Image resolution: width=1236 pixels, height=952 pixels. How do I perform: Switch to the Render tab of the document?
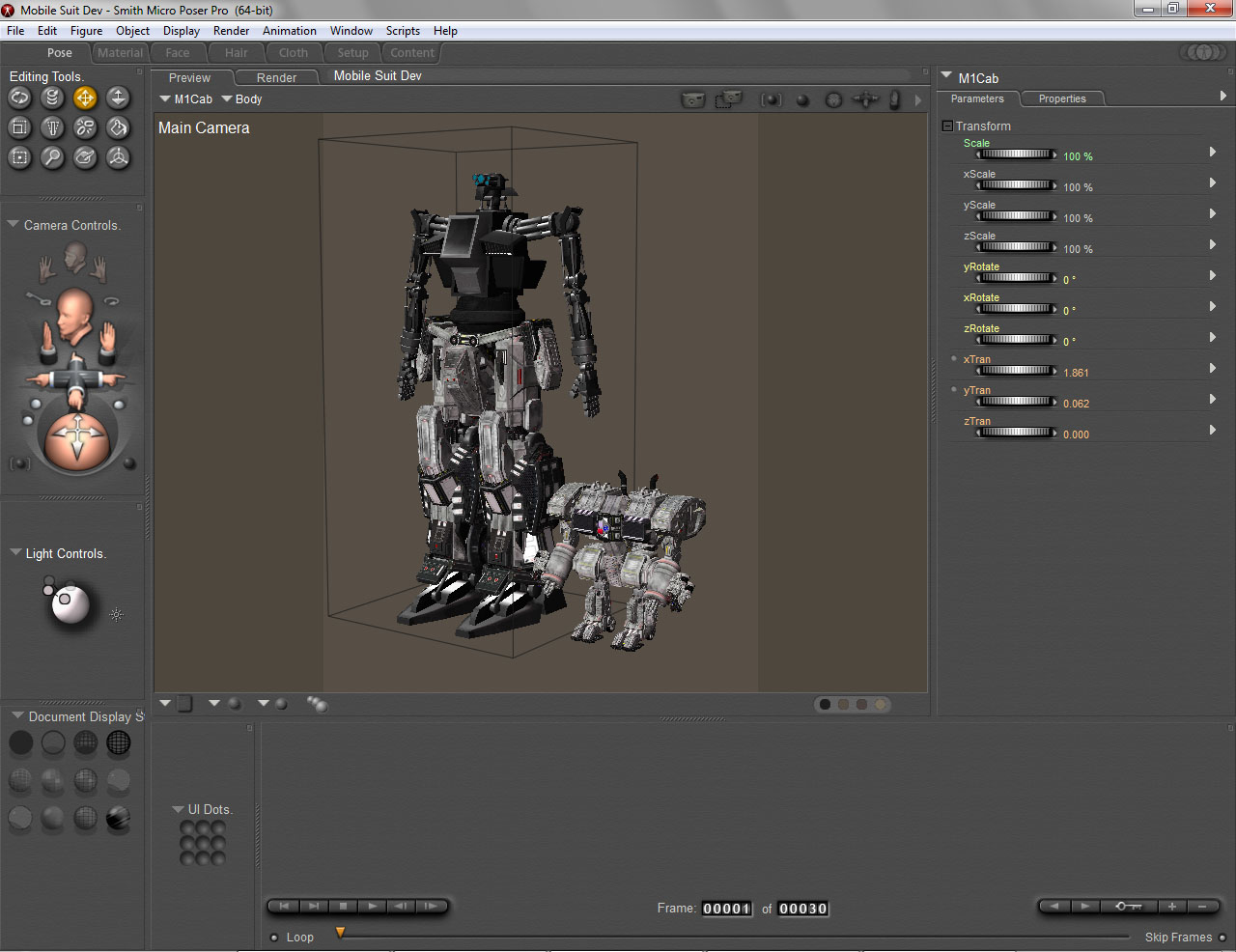[x=276, y=77]
